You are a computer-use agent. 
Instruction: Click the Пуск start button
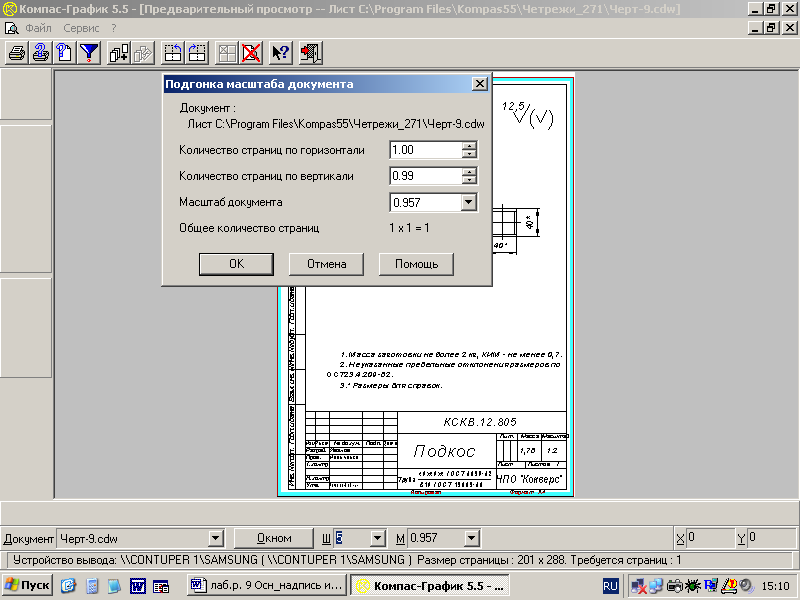tap(28, 585)
